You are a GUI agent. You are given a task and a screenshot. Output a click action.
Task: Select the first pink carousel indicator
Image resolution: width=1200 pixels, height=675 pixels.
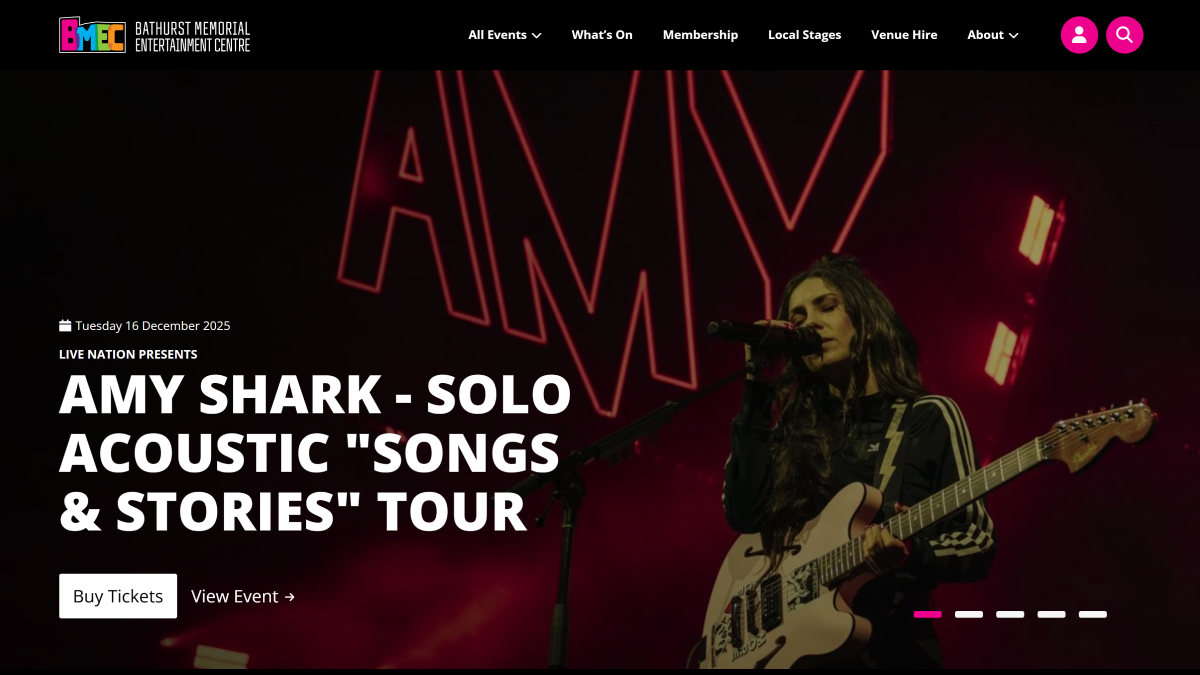[928, 614]
